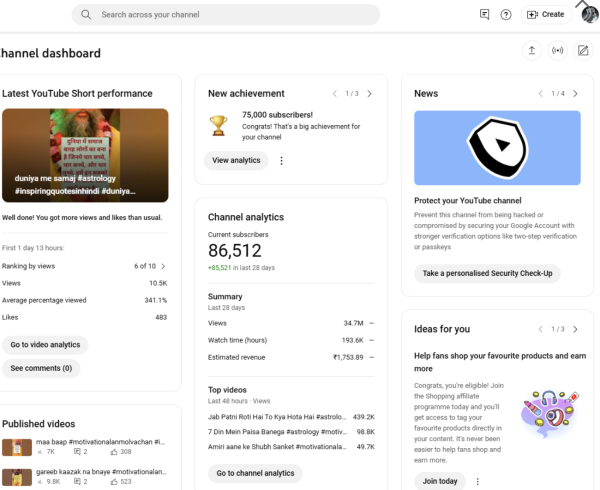Open three-dot menu beside View analytics
600x490 pixels.
point(281,160)
